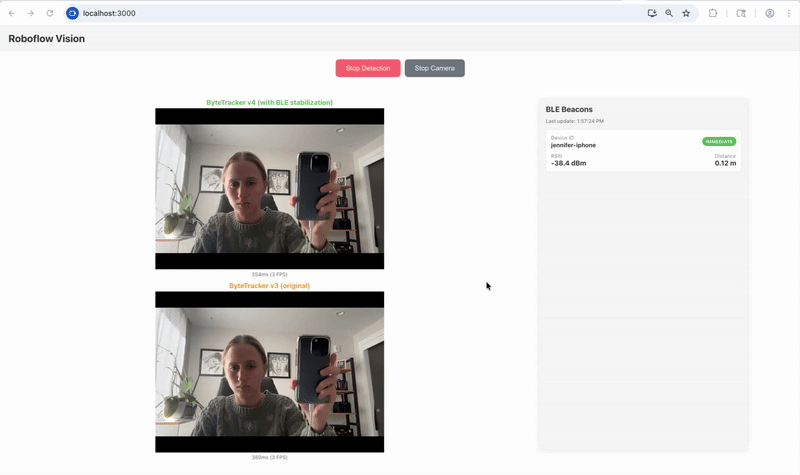Select the ByteTracker v4 video feed
This screenshot has width=800, height=475.
pos(269,188)
